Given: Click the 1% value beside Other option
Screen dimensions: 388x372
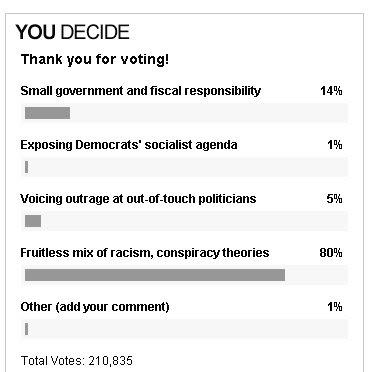Looking at the screenshot, I should point(334,307).
